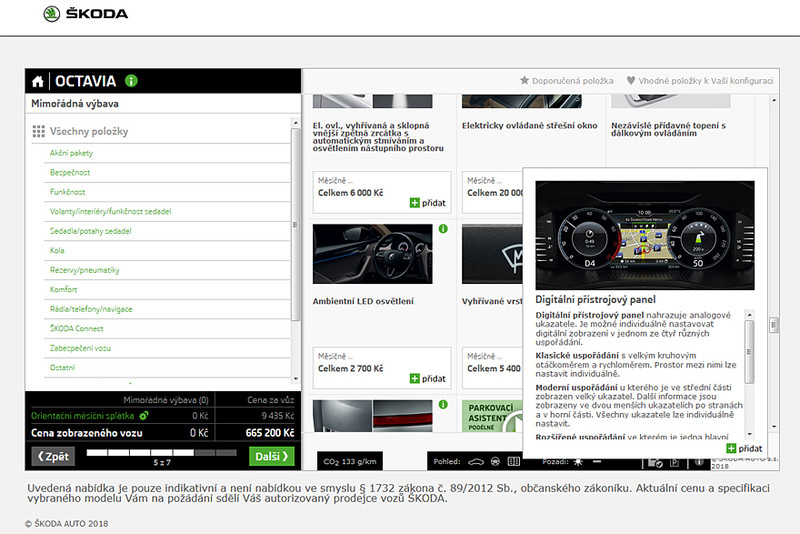
Task: Continue with the green Další button
Action: point(272,456)
